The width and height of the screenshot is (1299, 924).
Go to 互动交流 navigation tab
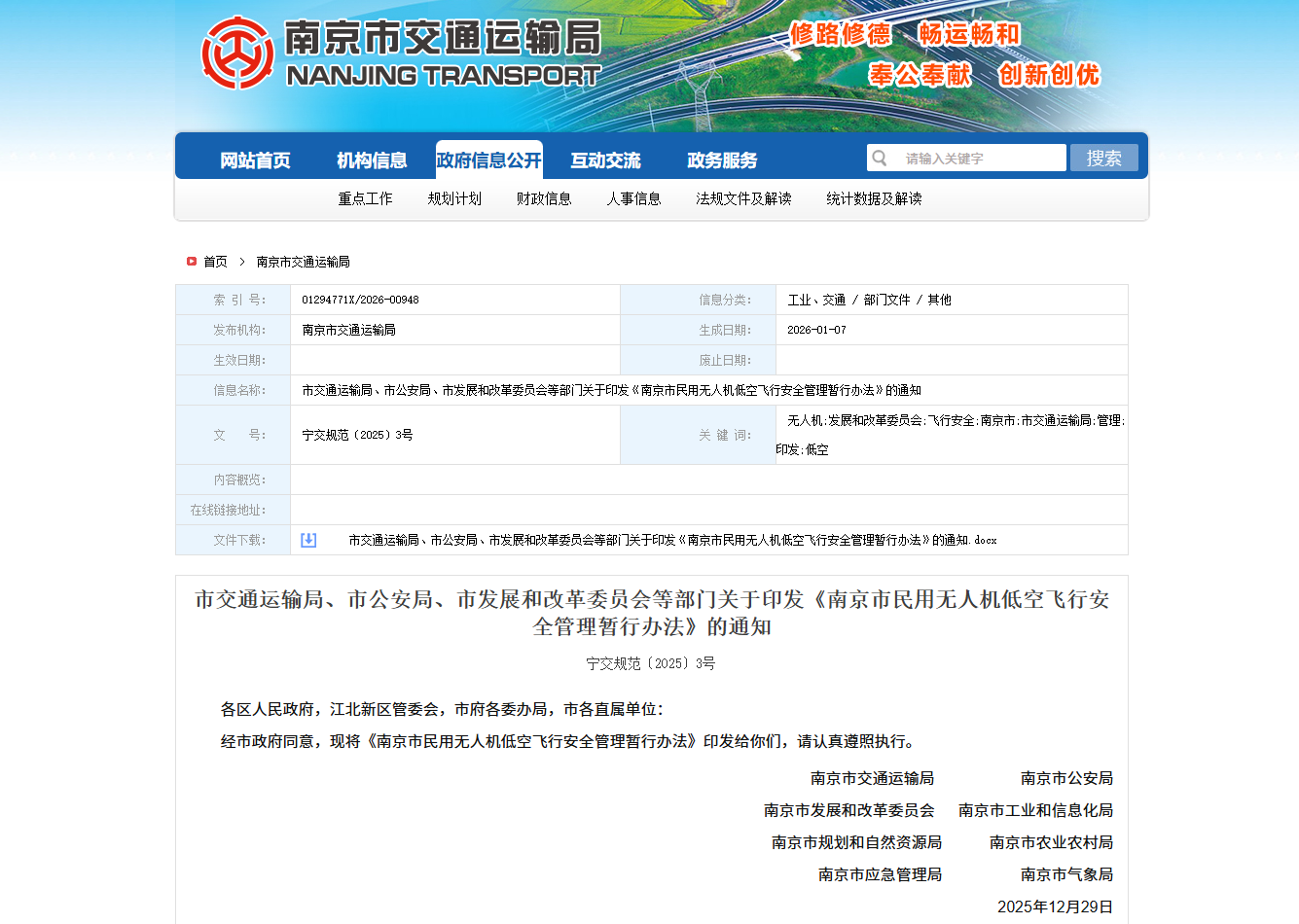(605, 160)
